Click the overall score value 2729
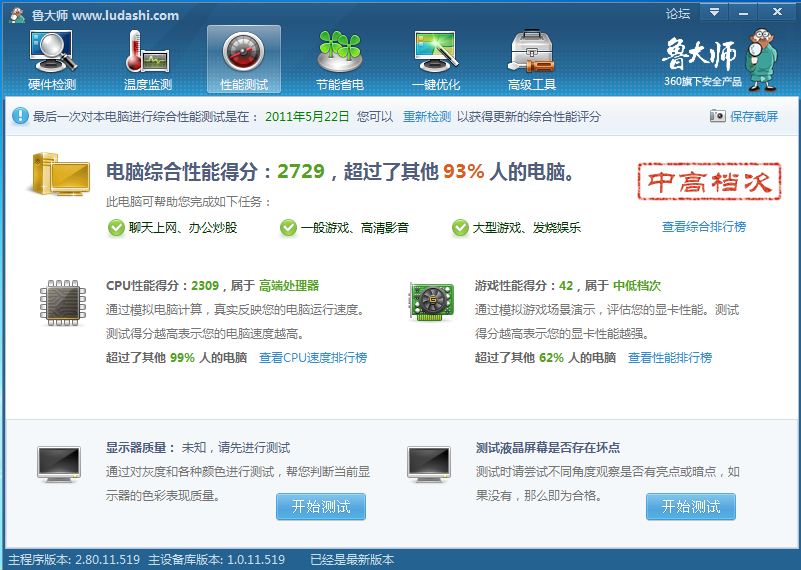The image size is (801, 570). pos(301,172)
